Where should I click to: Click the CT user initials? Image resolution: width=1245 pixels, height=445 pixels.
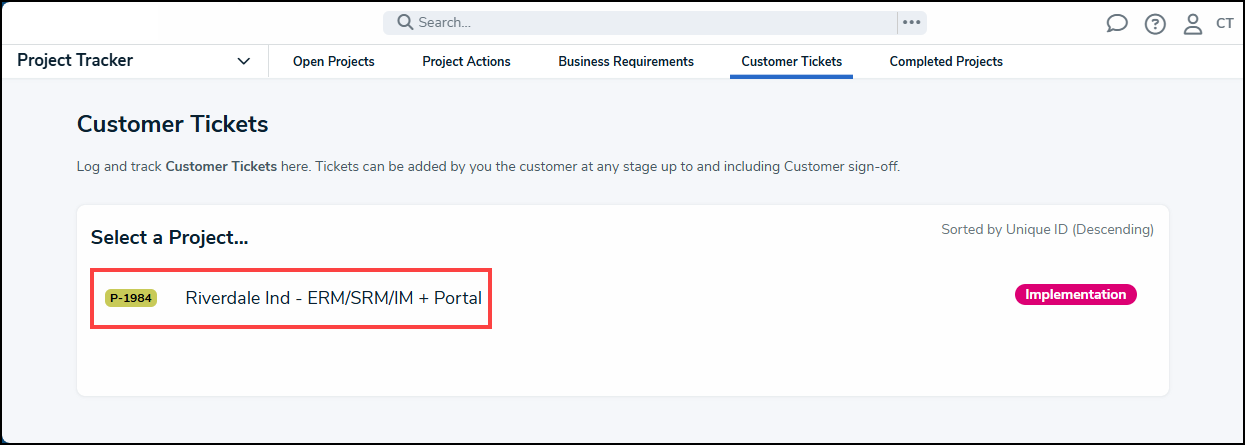pos(1224,23)
